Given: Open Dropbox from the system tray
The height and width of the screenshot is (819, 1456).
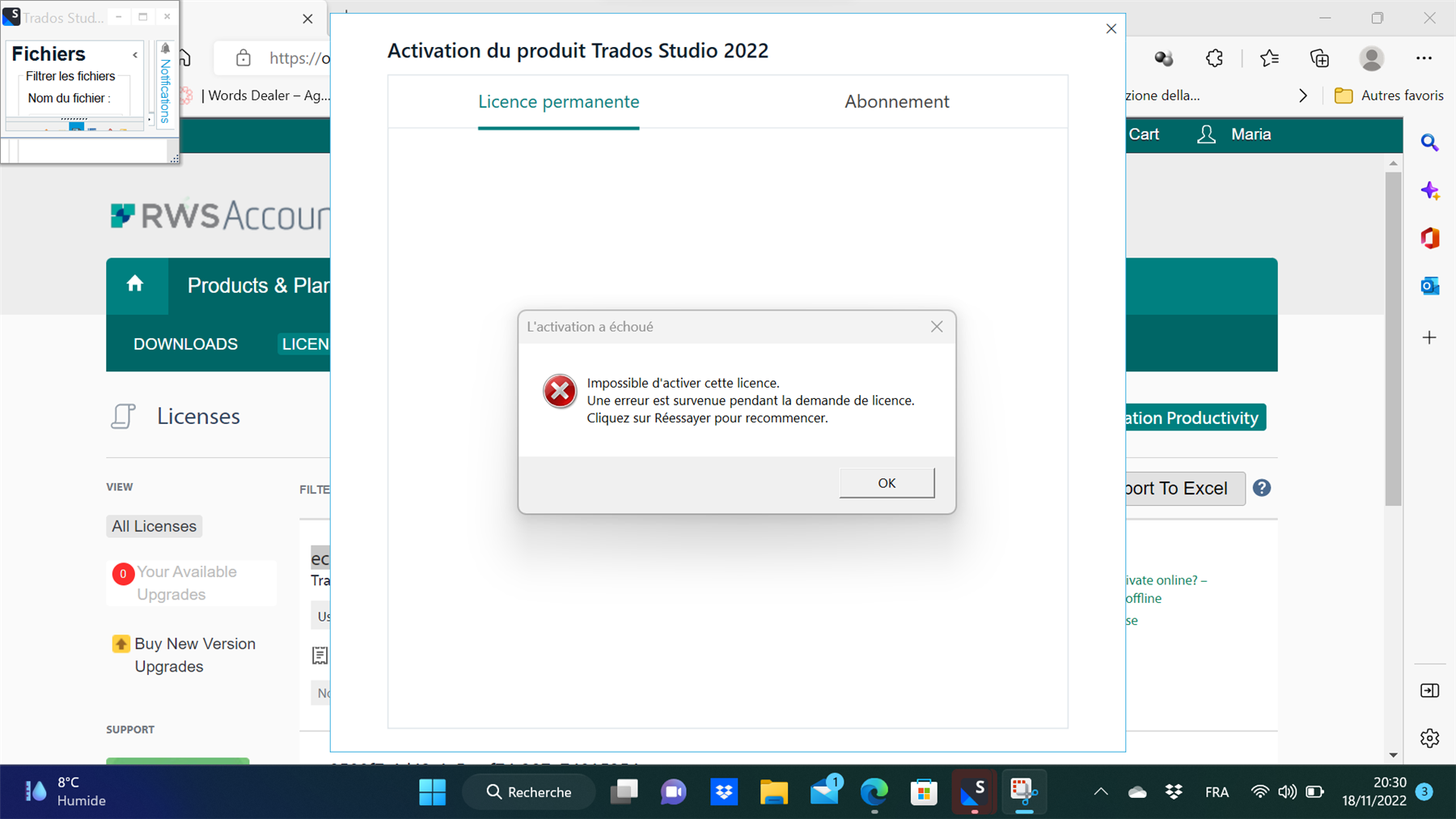Looking at the screenshot, I should pos(1173,791).
